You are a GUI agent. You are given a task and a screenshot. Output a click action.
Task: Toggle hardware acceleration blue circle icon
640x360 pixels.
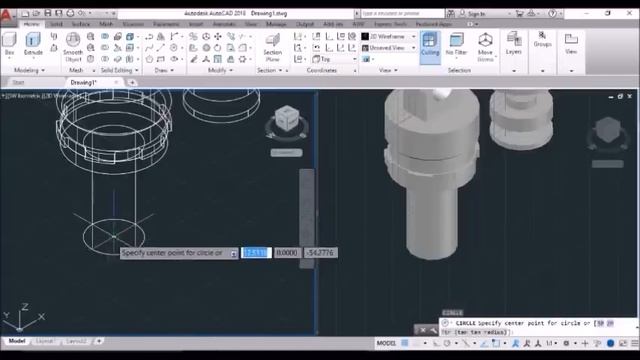[x=611, y=343]
